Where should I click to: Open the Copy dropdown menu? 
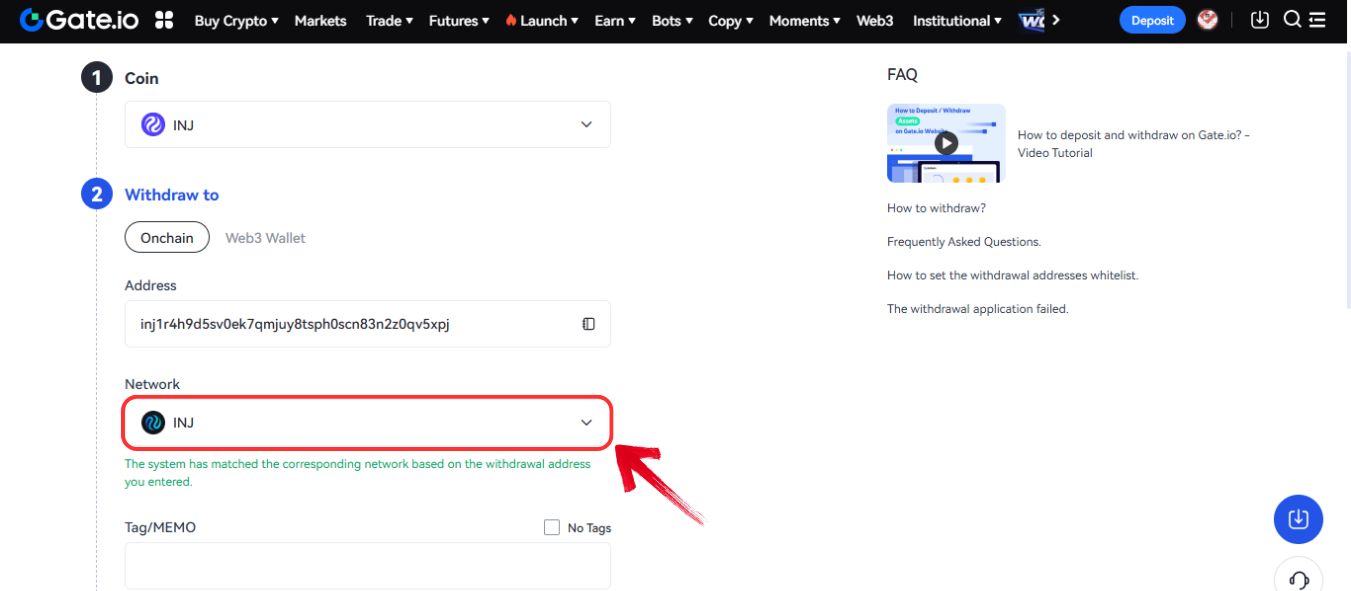click(x=731, y=20)
